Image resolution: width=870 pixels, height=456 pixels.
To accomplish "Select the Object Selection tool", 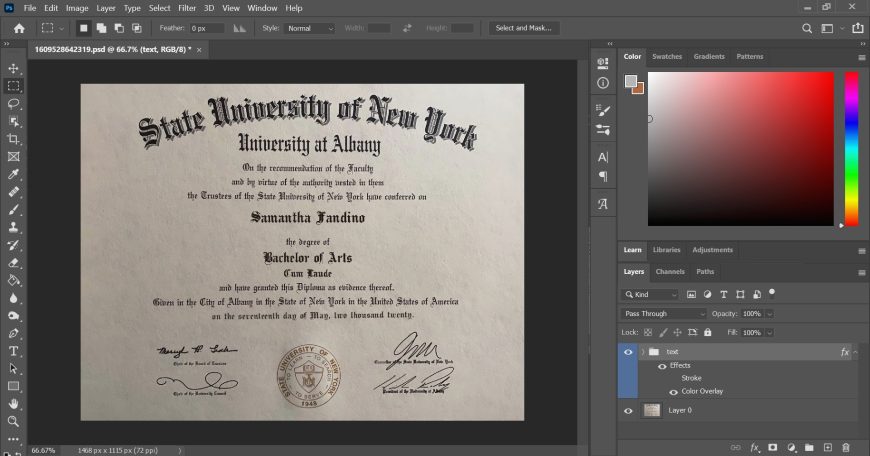I will click(13, 121).
